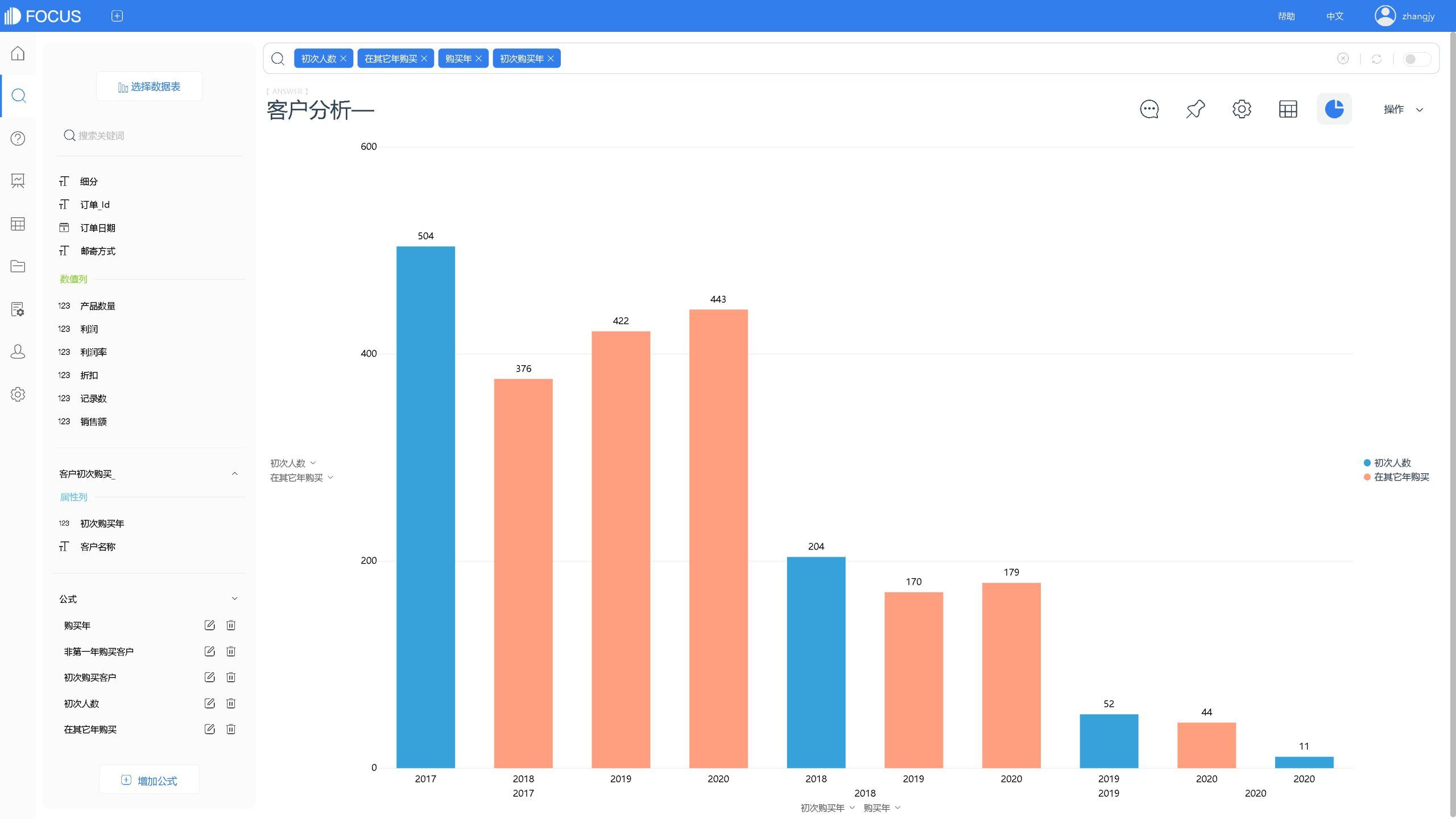Open the dashboard presentation sidebar icon
The width and height of the screenshot is (1456, 819).
coord(18,181)
